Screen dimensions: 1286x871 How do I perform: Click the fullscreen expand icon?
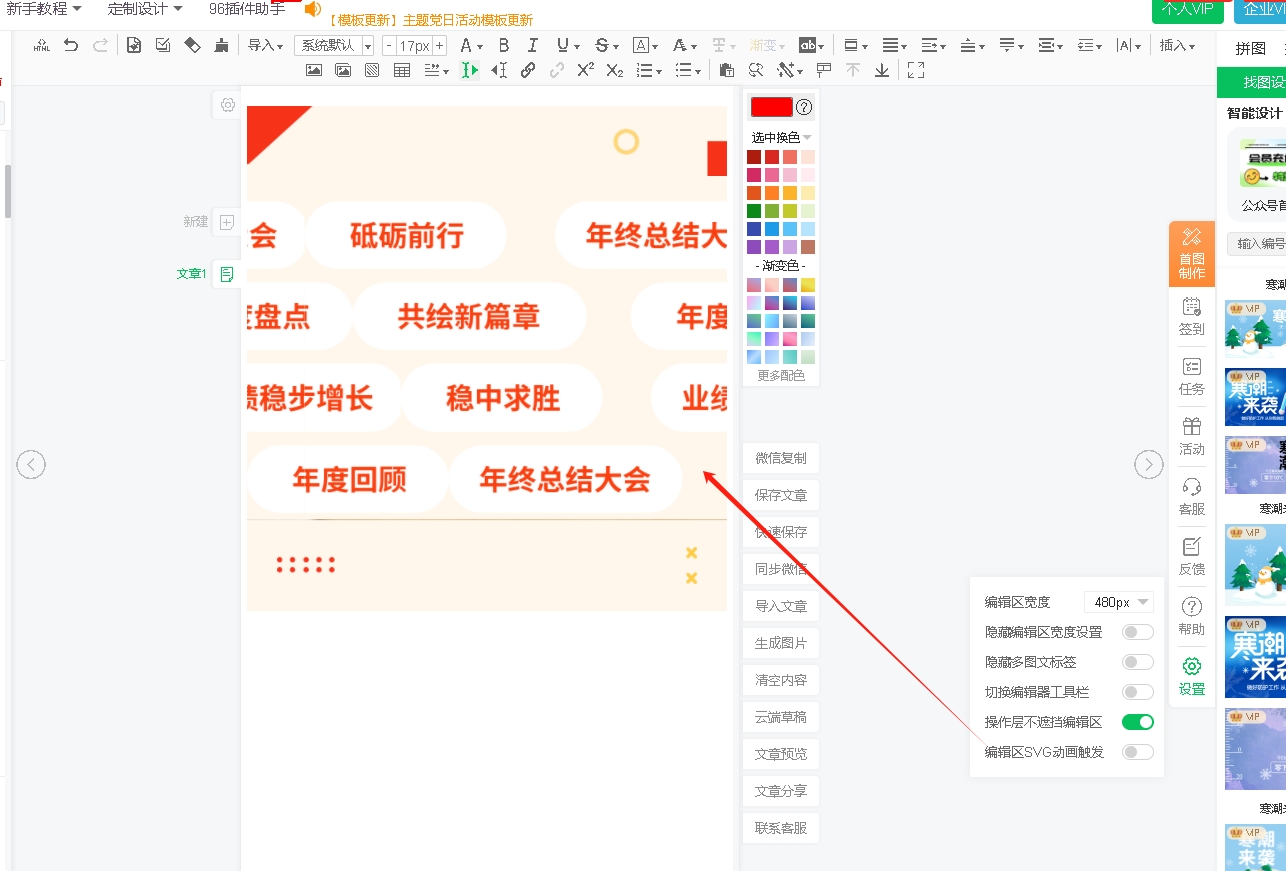click(915, 70)
